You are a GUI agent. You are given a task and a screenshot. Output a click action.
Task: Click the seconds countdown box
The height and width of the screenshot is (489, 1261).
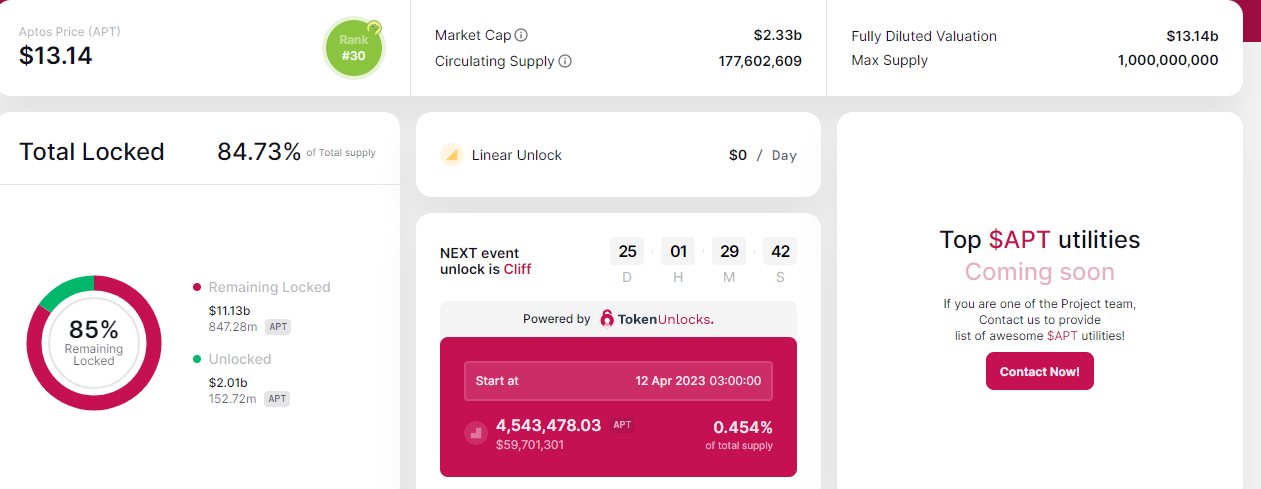(779, 251)
